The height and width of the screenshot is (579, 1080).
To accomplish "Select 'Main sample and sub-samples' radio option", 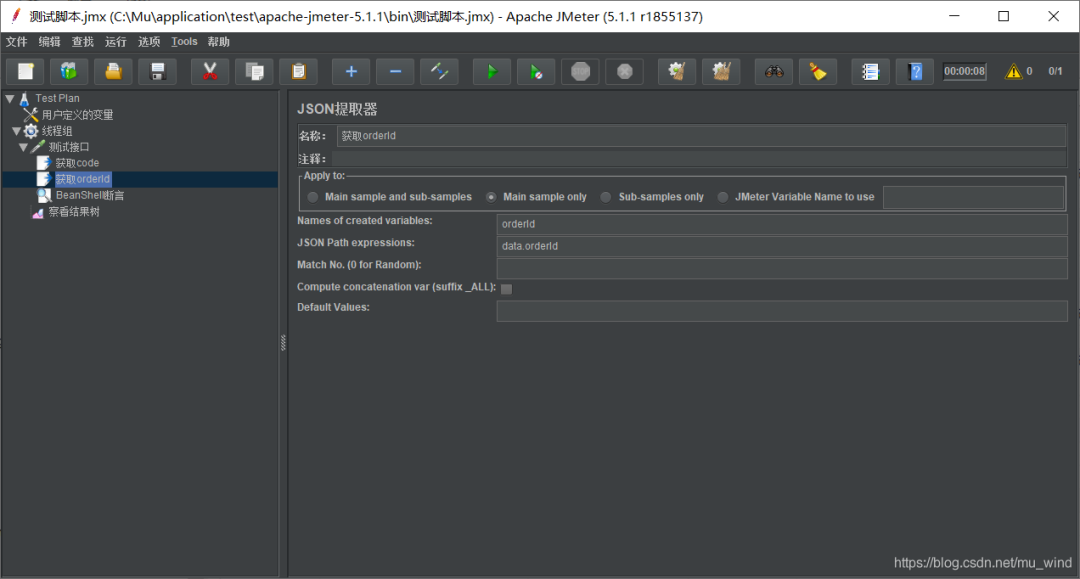I will click(314, 197).
